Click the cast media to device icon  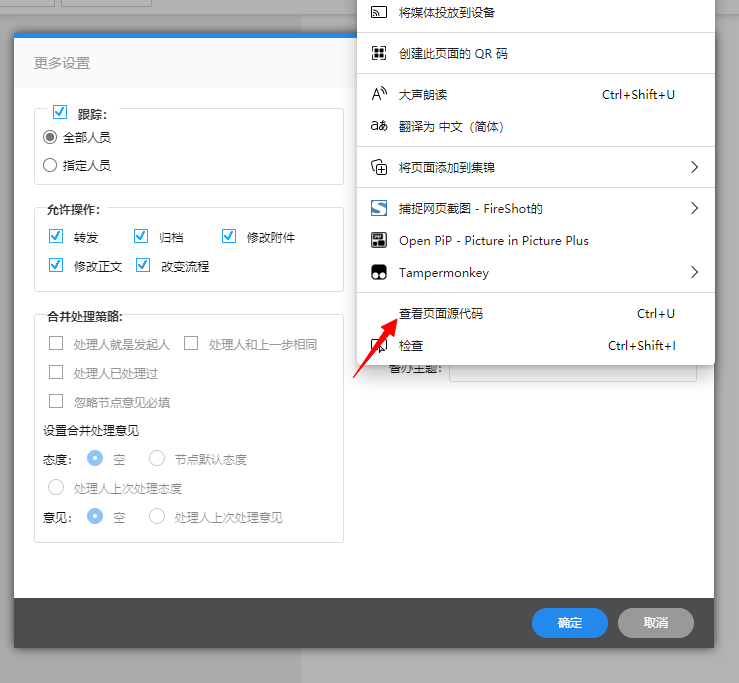pyautogui.click(x=379, y=12)
